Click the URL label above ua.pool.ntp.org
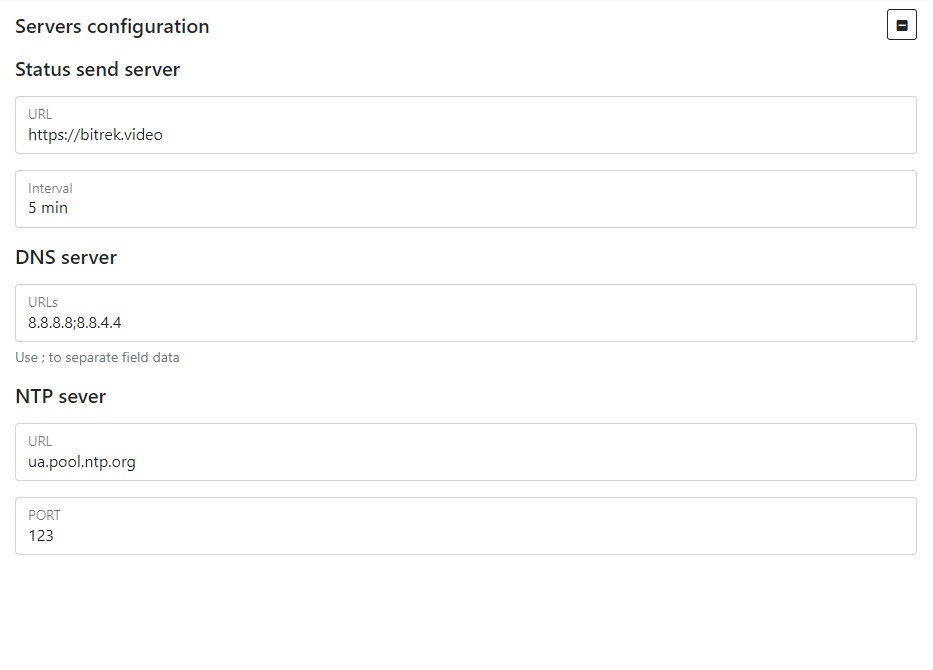The width and height of the screenshot is (933, 670). [40, 441]
